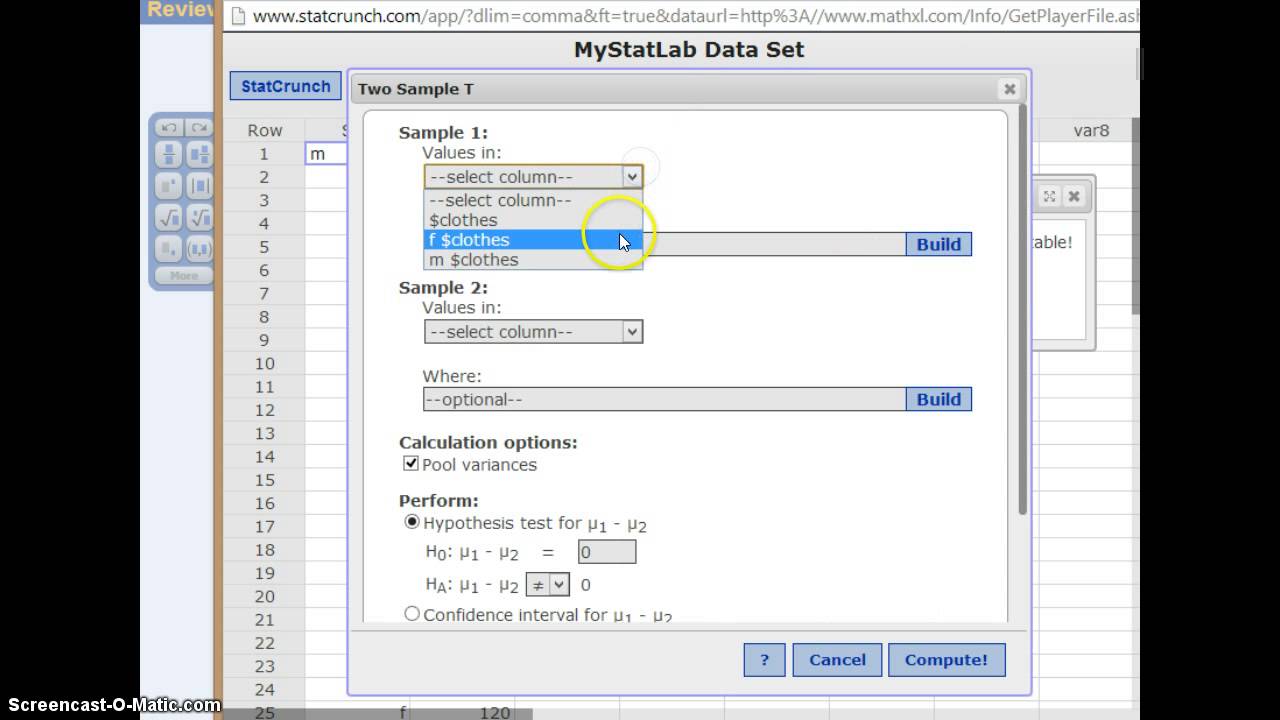The height and width of the screenshot is (720, 1280).
Task: Maximize the background popup window
Action: 1049,196
